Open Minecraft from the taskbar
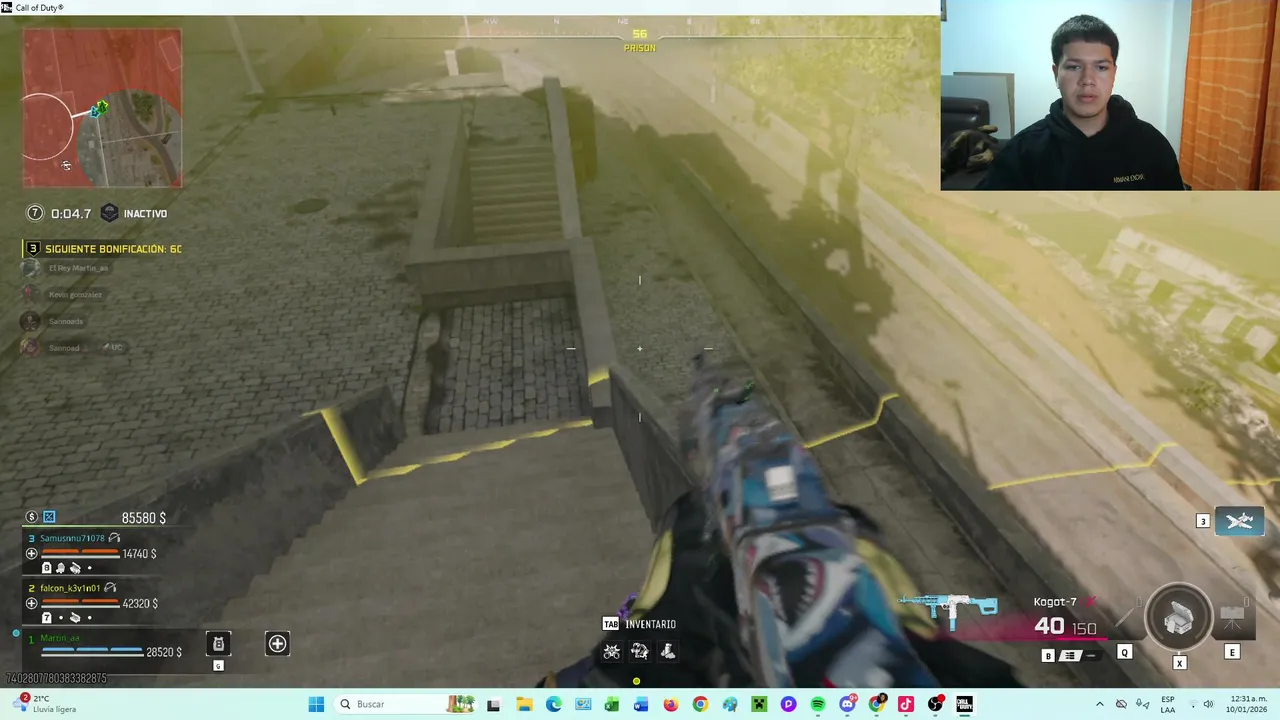 (759, 704)
